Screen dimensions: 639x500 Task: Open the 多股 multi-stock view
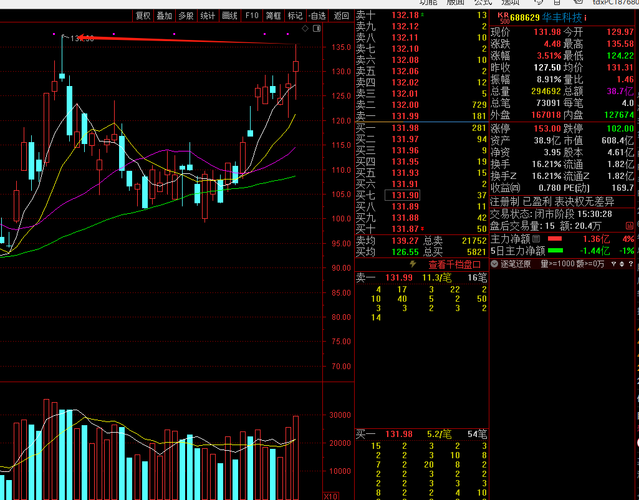tap(186, 16)
